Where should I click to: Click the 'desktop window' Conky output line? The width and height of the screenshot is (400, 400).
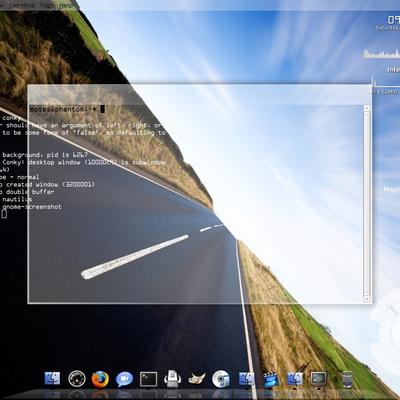(x=83, y=162)
